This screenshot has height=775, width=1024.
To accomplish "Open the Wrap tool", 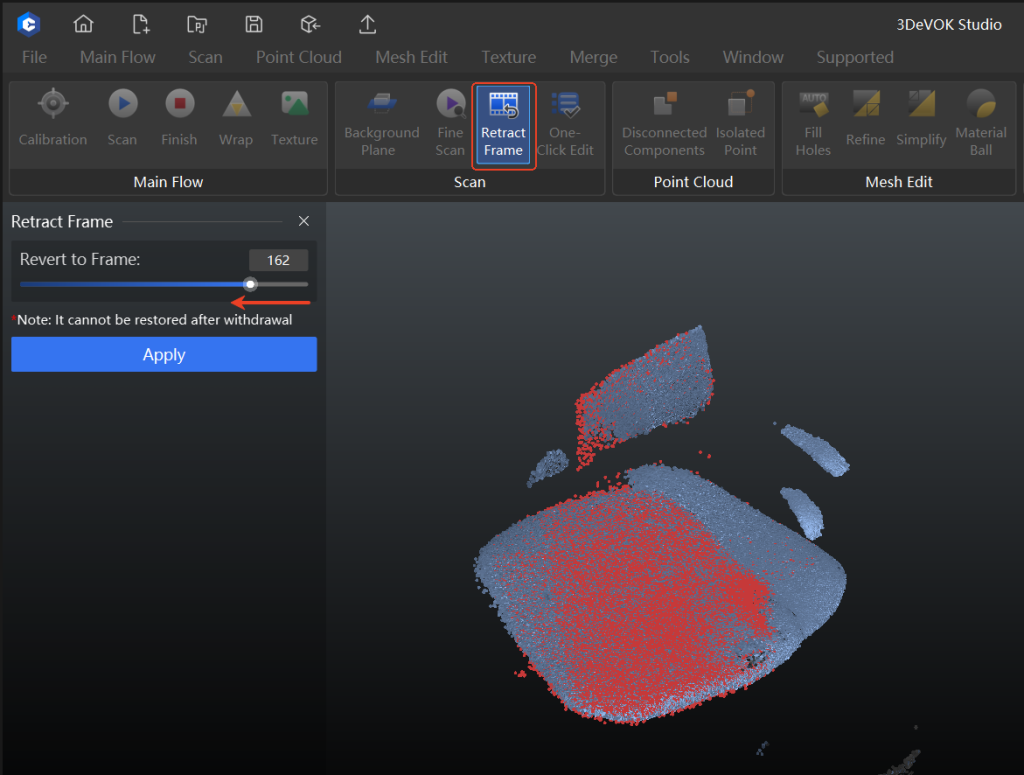I will [x=236, y=118].
